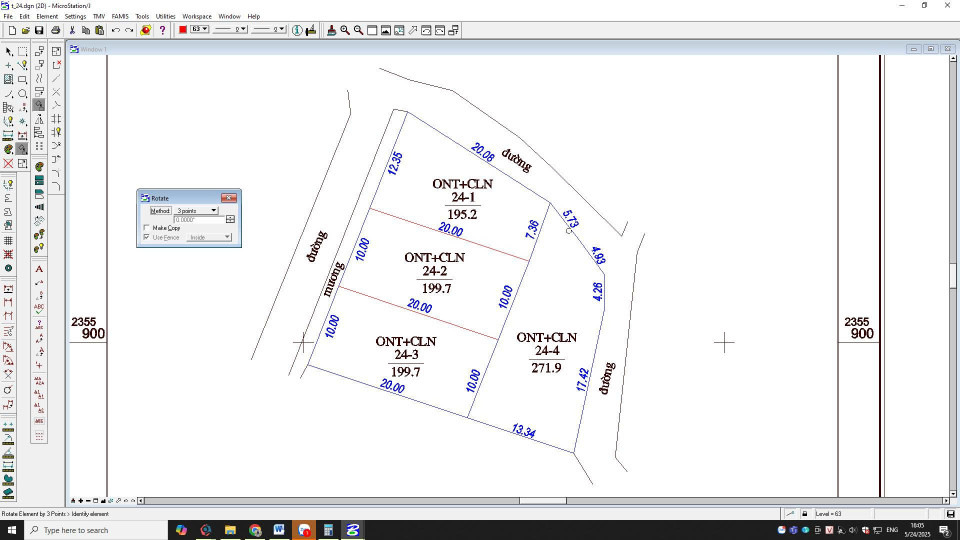960x540 pixels.
Task: Zoom out with the magnifier minus icon
Action: click(x=359, y=31)
